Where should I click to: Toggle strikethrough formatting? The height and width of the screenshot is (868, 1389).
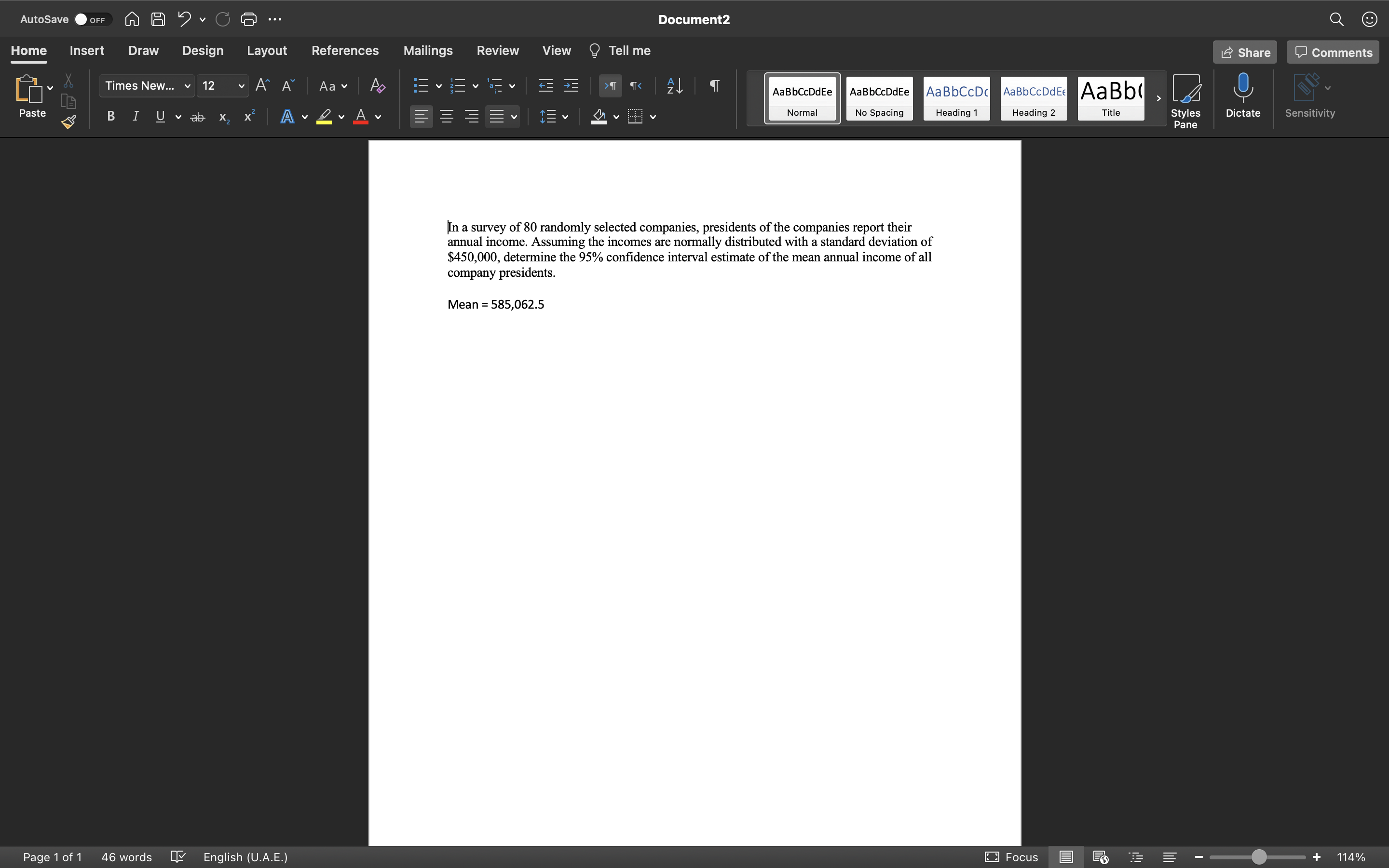(x=197, y=117)
